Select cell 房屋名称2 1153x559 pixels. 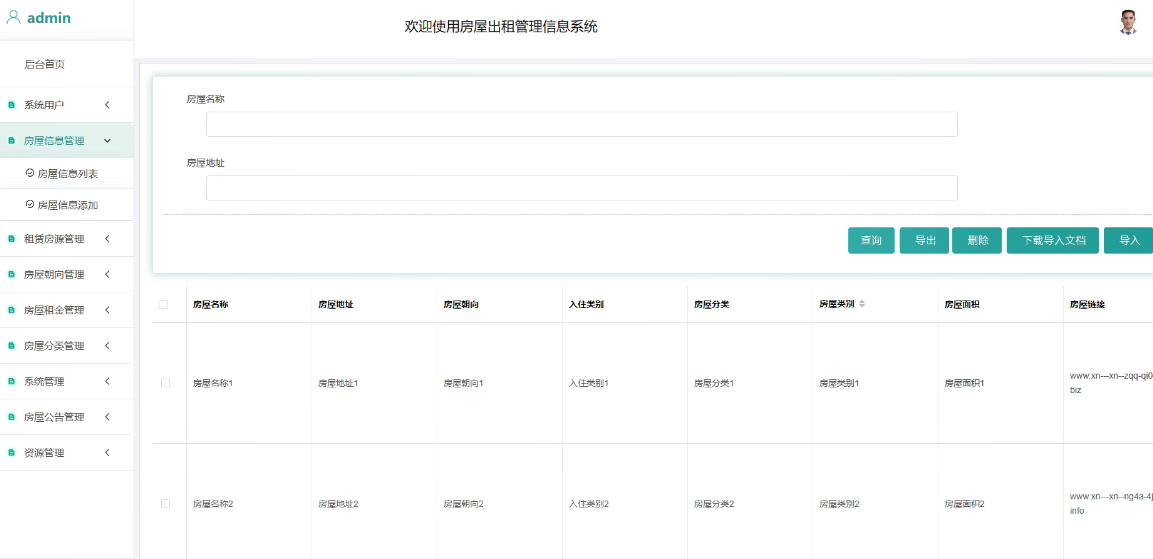213,504
